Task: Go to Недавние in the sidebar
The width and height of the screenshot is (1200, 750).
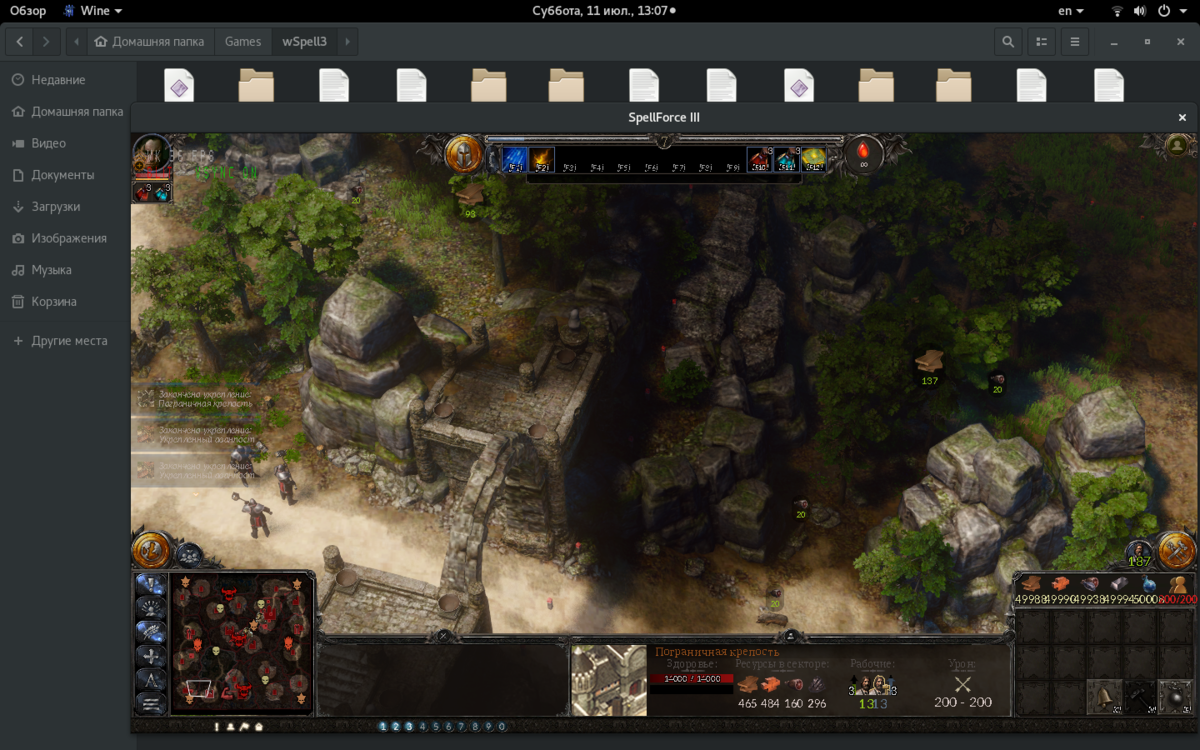Action: pos(68,80)
